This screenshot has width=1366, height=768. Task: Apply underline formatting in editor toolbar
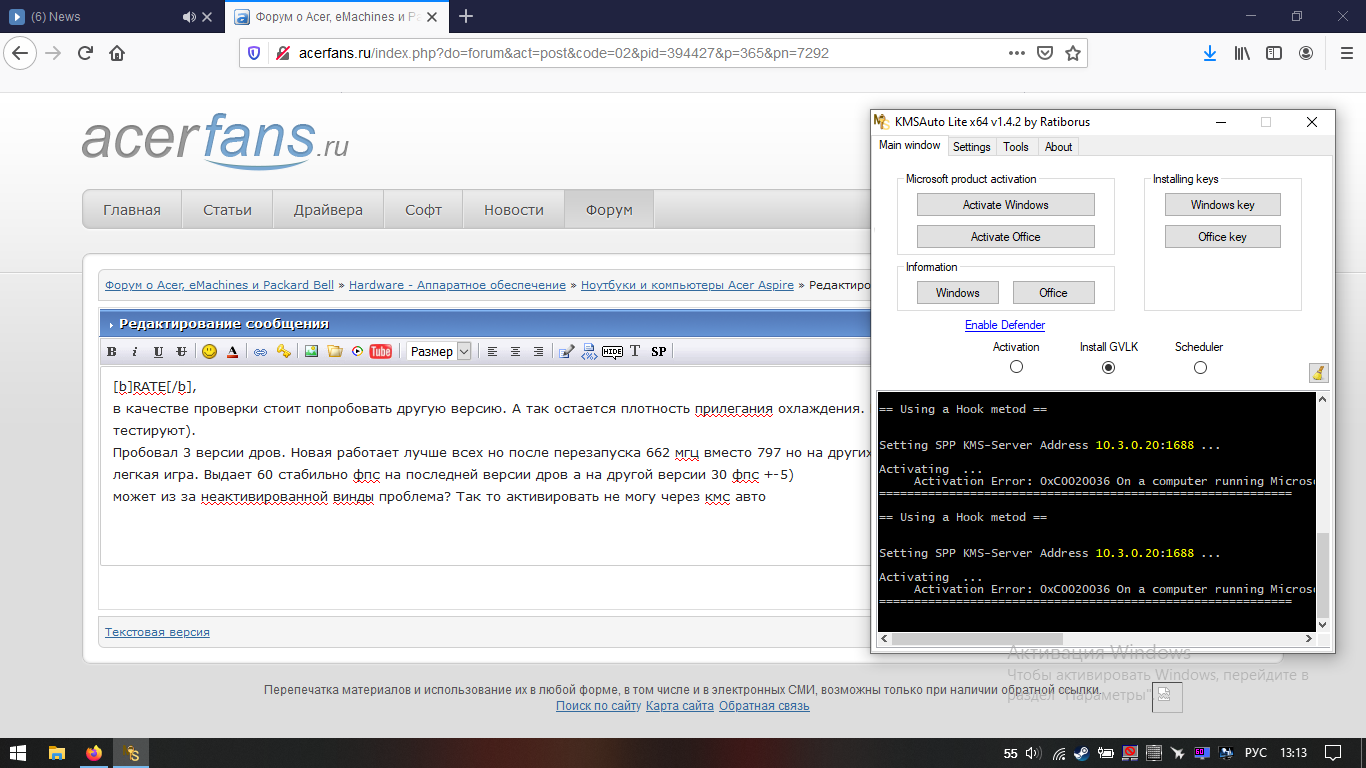[x=158, y=352]
